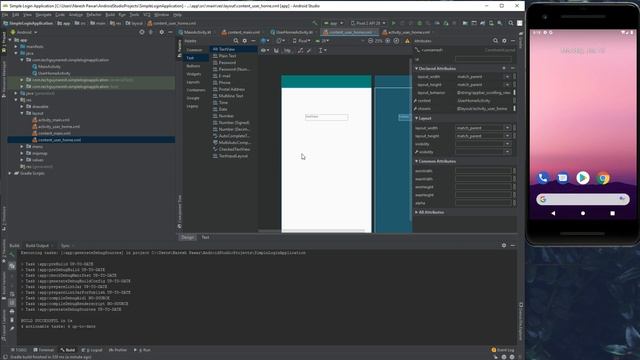Open the Help menu
Image resolution: width=640 pixels, height=360 pixels.
coord(177,14)
